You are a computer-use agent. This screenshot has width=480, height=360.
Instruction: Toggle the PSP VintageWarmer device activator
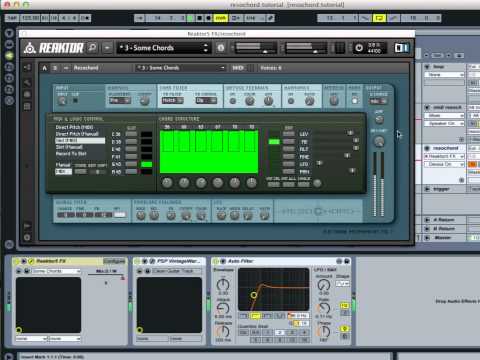click(137, 261)
